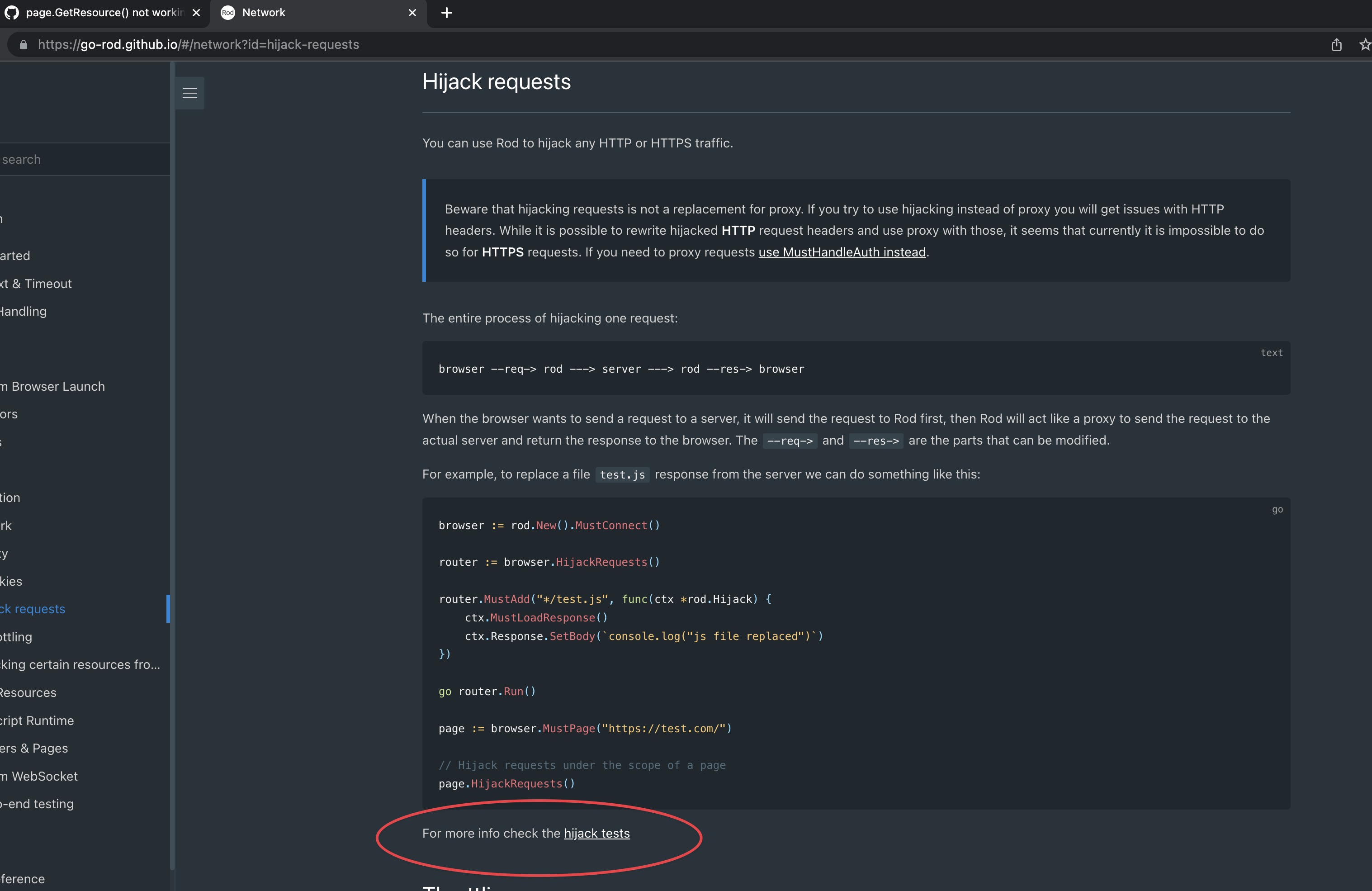The width and height of the screenshot is (1372, 891).
Task: Select Throttling in the sidebar
Action: click(x=17, y=637)
